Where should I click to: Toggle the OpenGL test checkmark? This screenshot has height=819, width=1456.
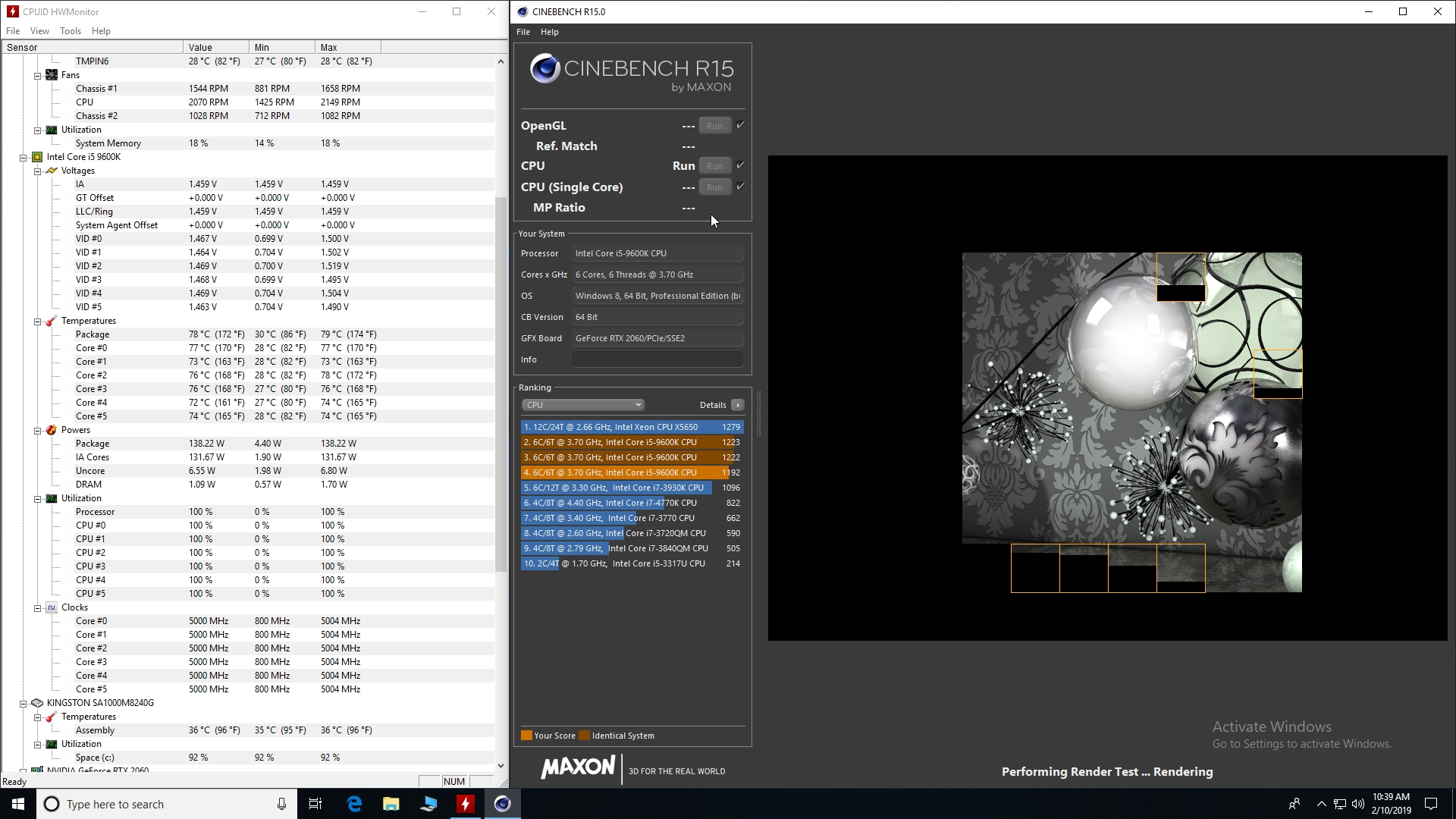(x=740, y=125)
